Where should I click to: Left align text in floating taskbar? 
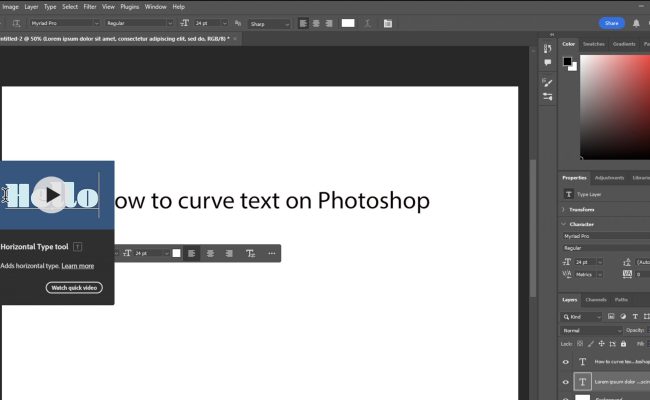coord(191,253)
